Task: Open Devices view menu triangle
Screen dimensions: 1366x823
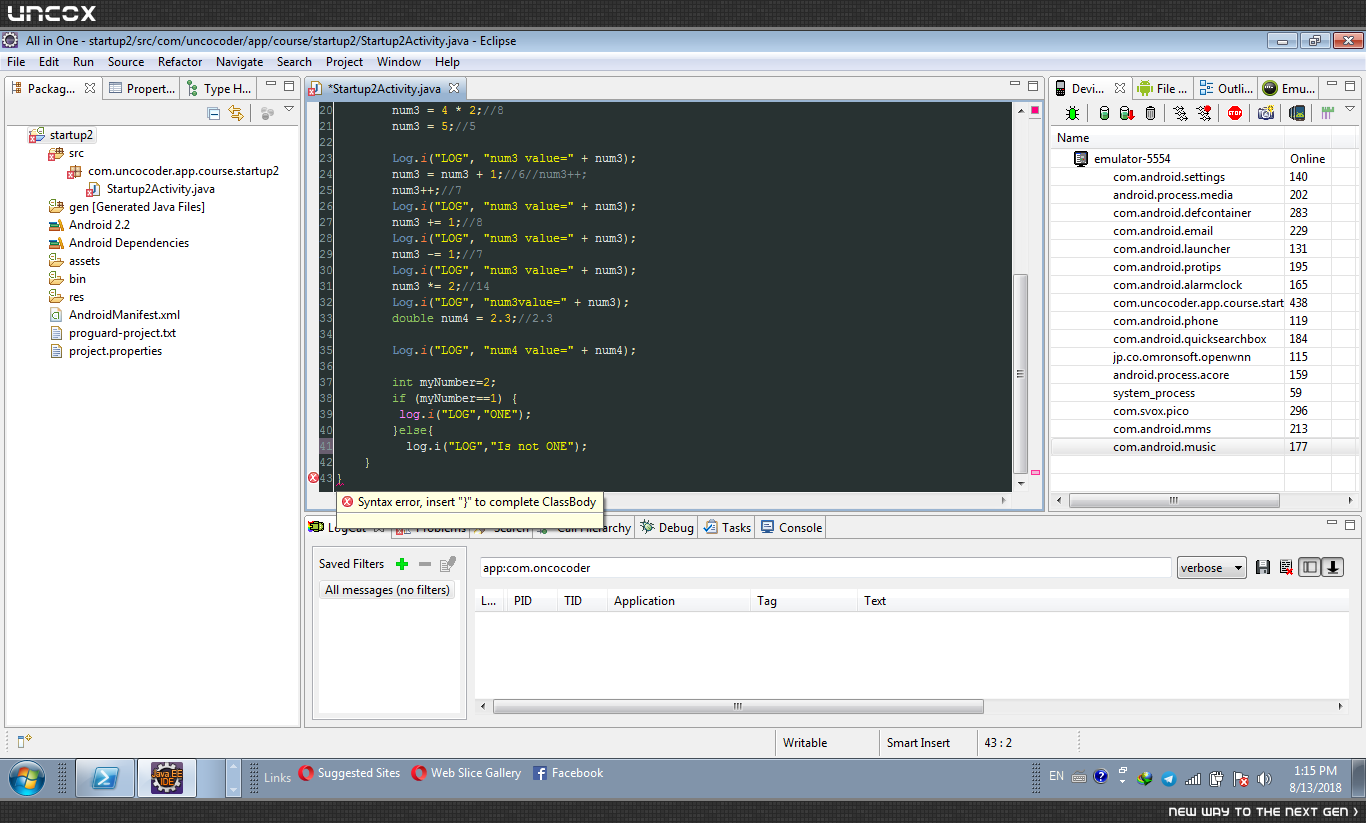Action: 1350,109
